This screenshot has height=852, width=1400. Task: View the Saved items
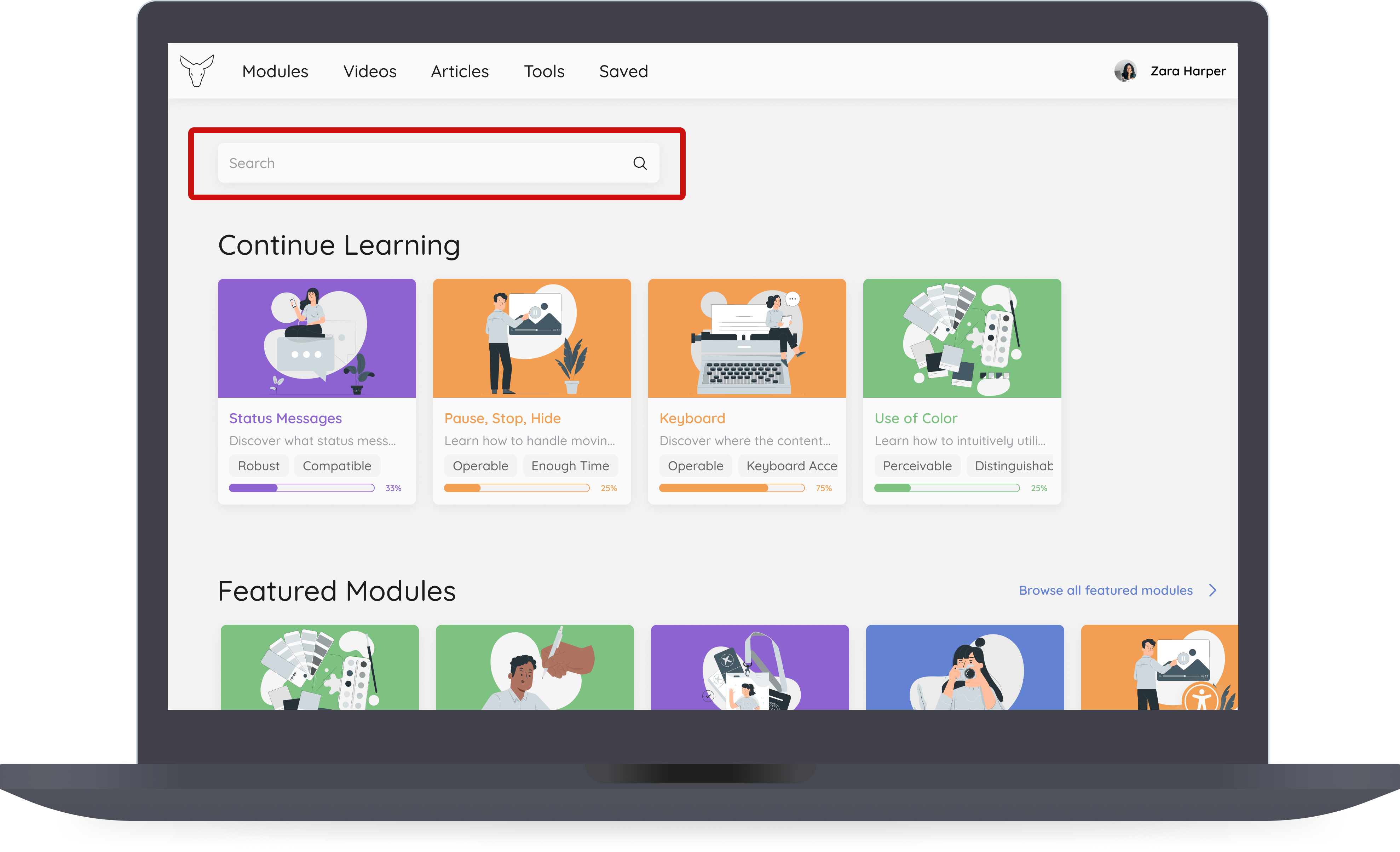623,71
